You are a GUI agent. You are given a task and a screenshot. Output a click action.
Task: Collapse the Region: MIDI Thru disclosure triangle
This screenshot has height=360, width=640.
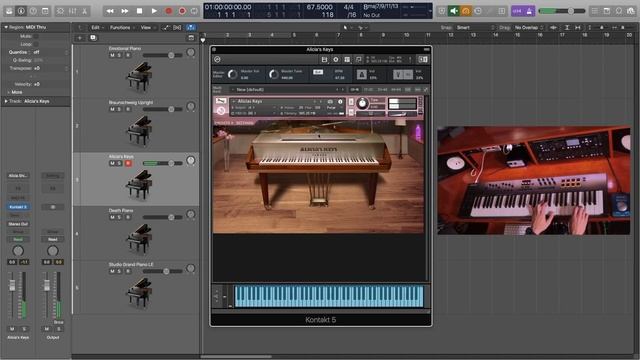[6, 27]
